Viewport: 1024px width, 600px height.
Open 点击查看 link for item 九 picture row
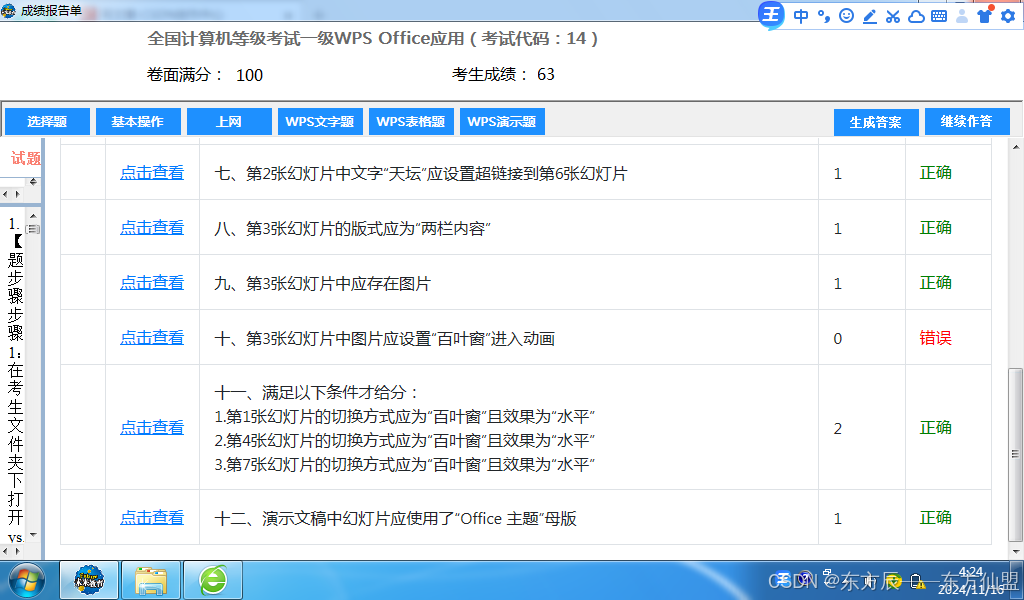tap(152, 283)
